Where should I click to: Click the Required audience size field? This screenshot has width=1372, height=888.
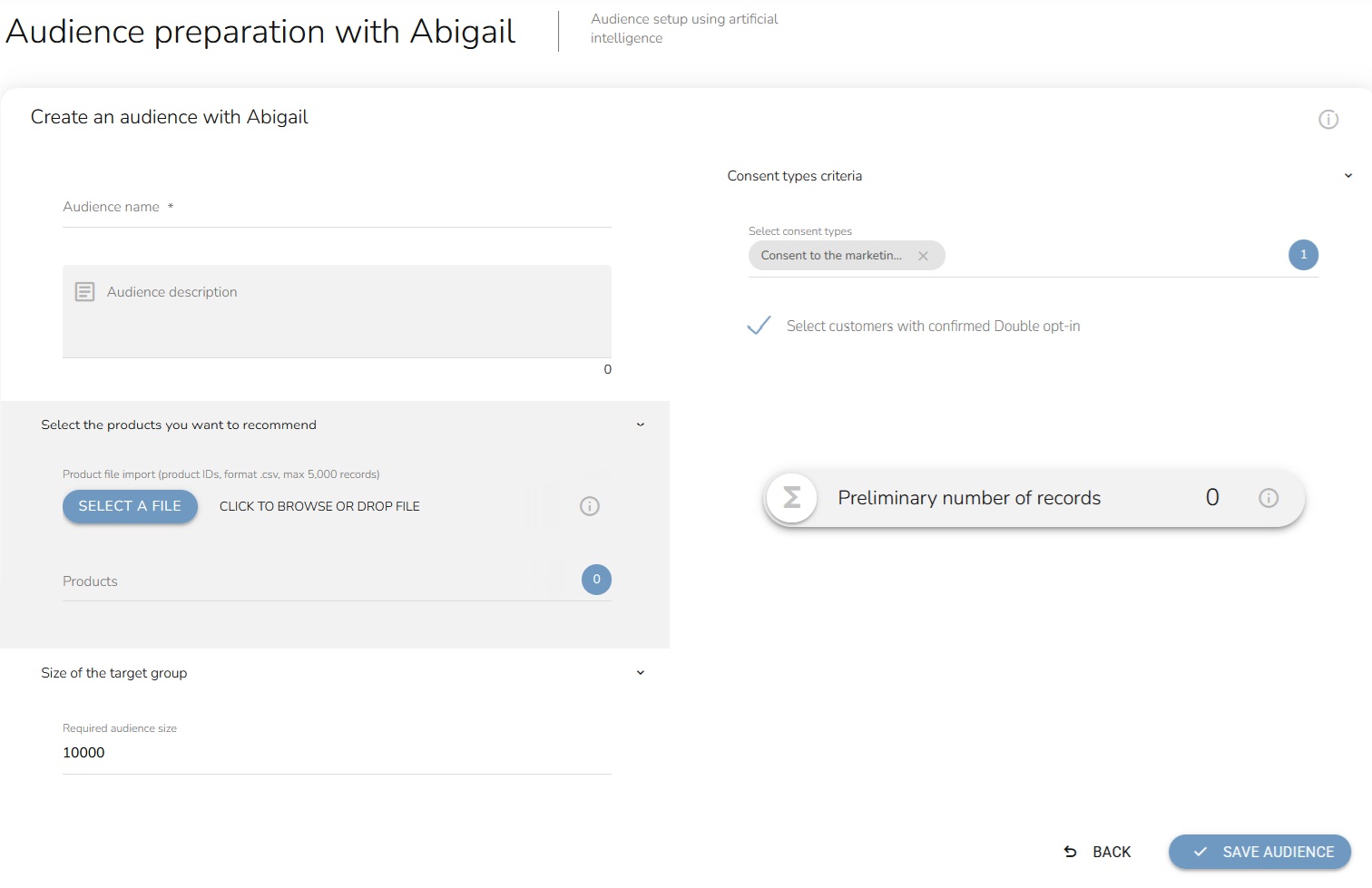click(x=336, y=753)
